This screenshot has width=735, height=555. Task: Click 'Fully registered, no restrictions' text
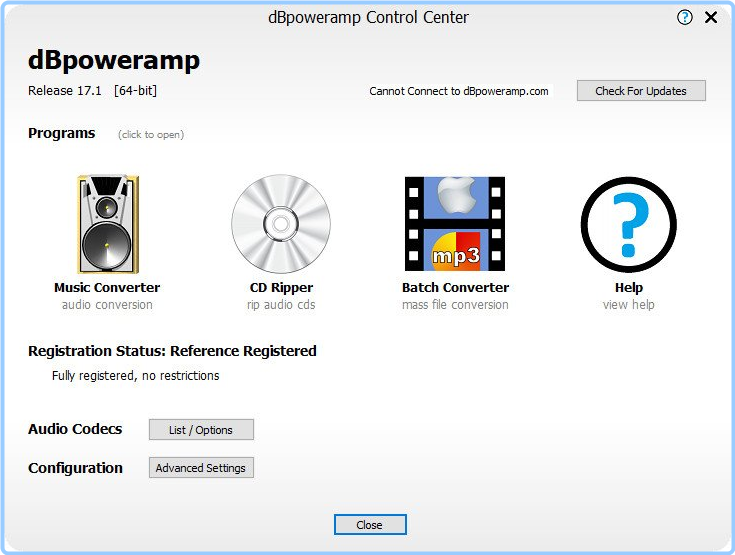click(135, 375)
